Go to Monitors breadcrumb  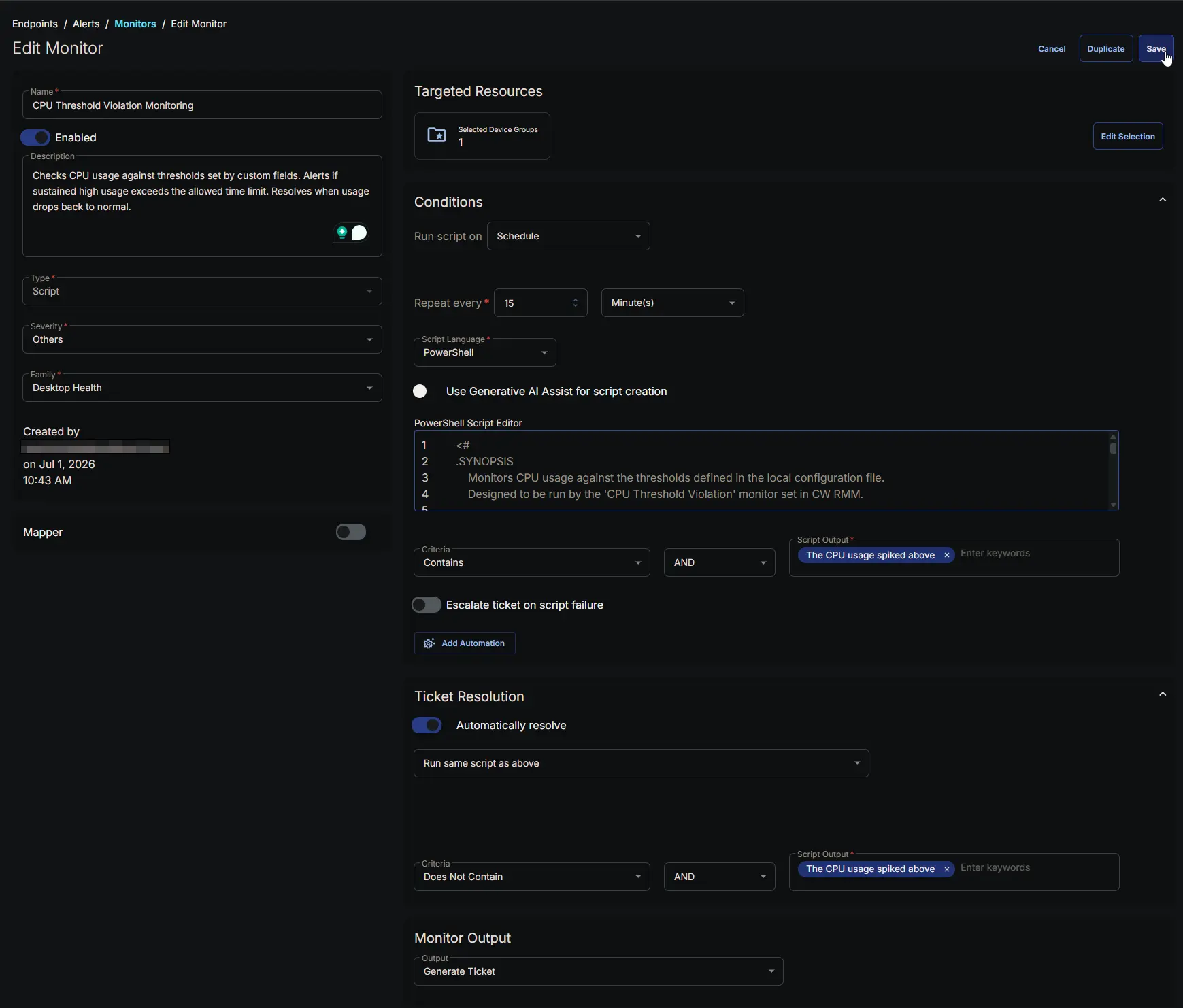pyautogui.click(x=135, y=24)
